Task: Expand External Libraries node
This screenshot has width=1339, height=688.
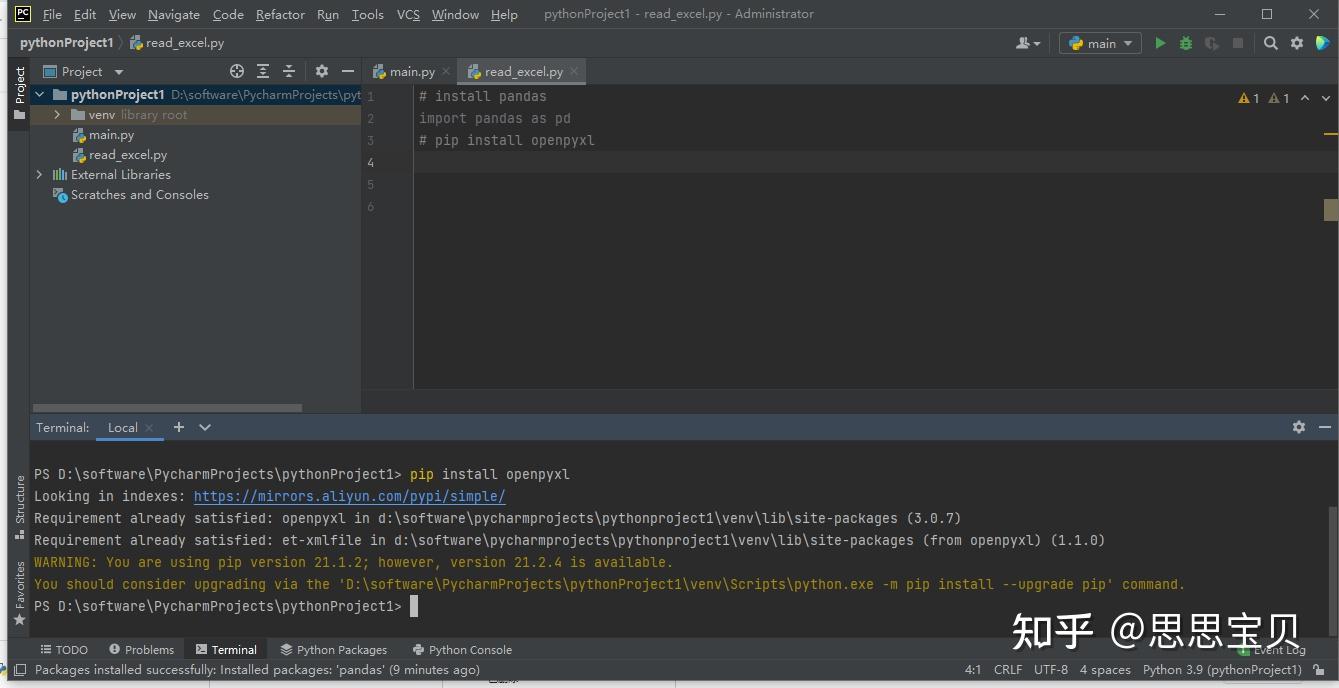Action: click(40, 175)
